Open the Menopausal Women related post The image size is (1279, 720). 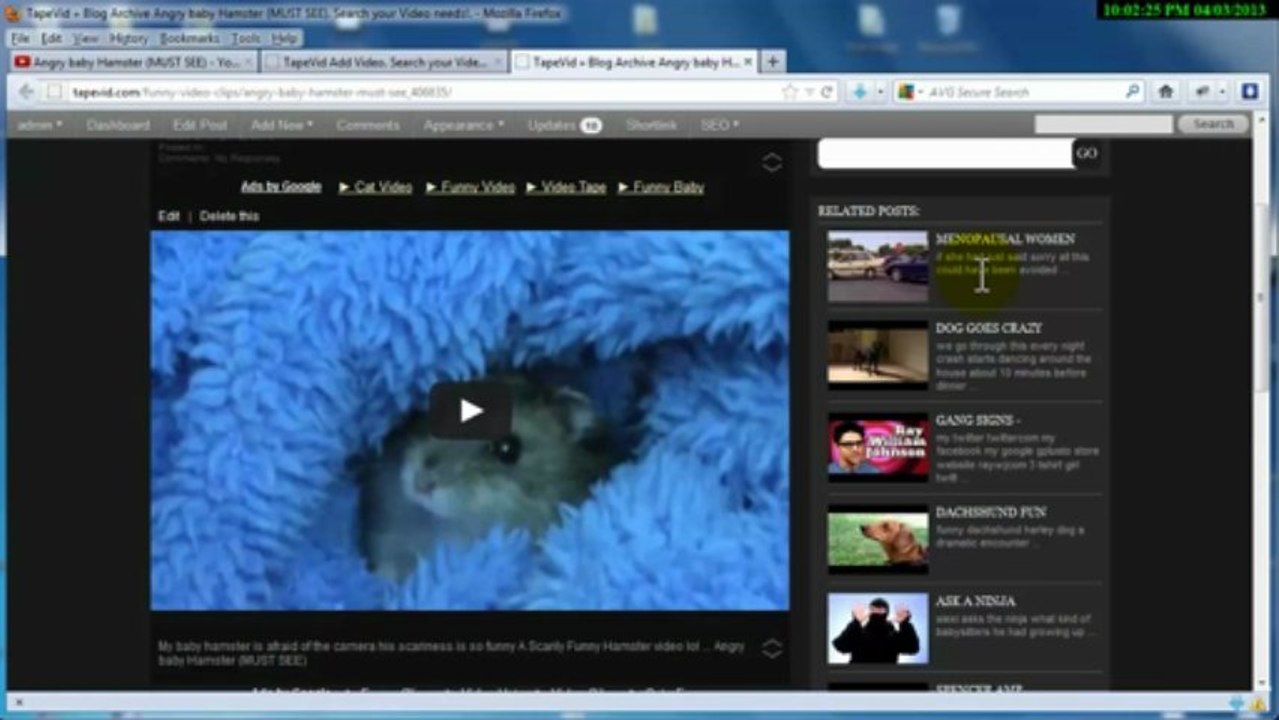point(1005,239)
